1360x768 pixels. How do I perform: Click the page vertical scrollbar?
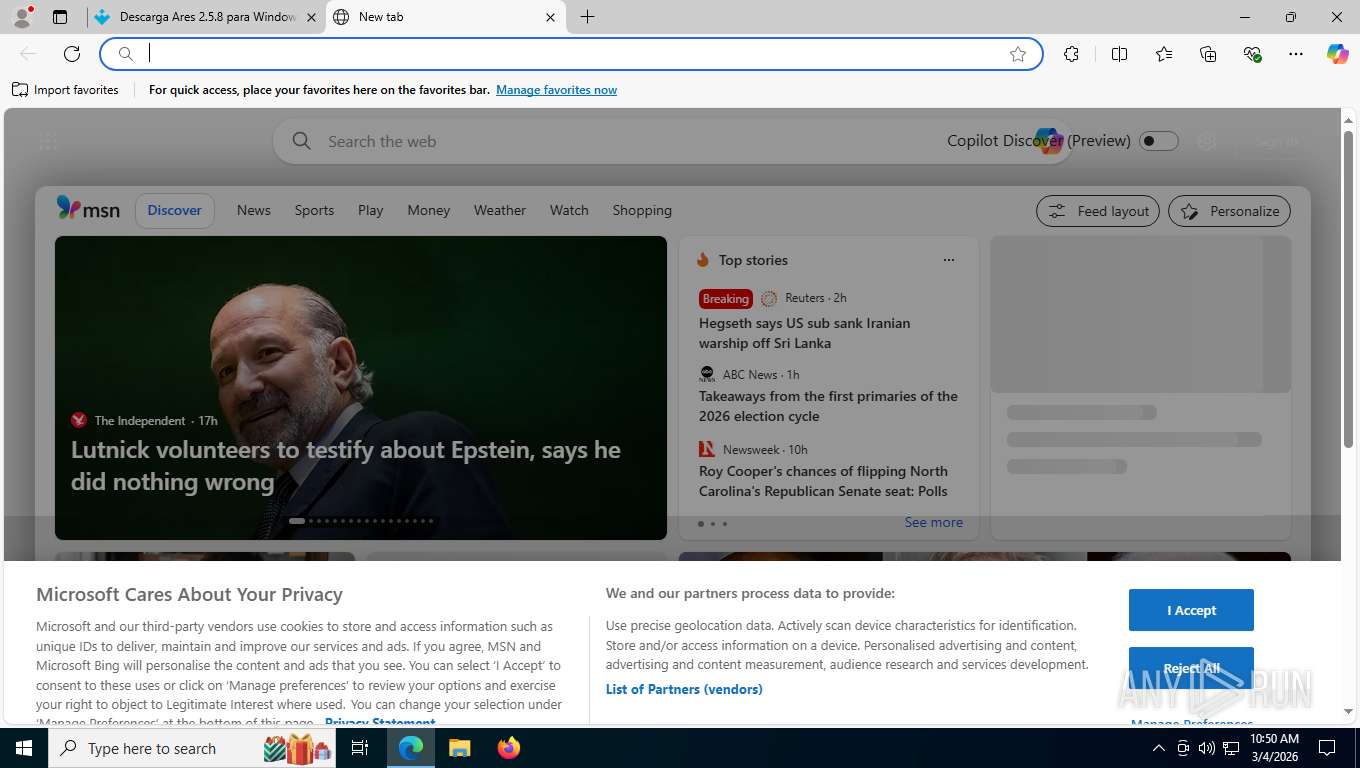(x=1348, y=290)
